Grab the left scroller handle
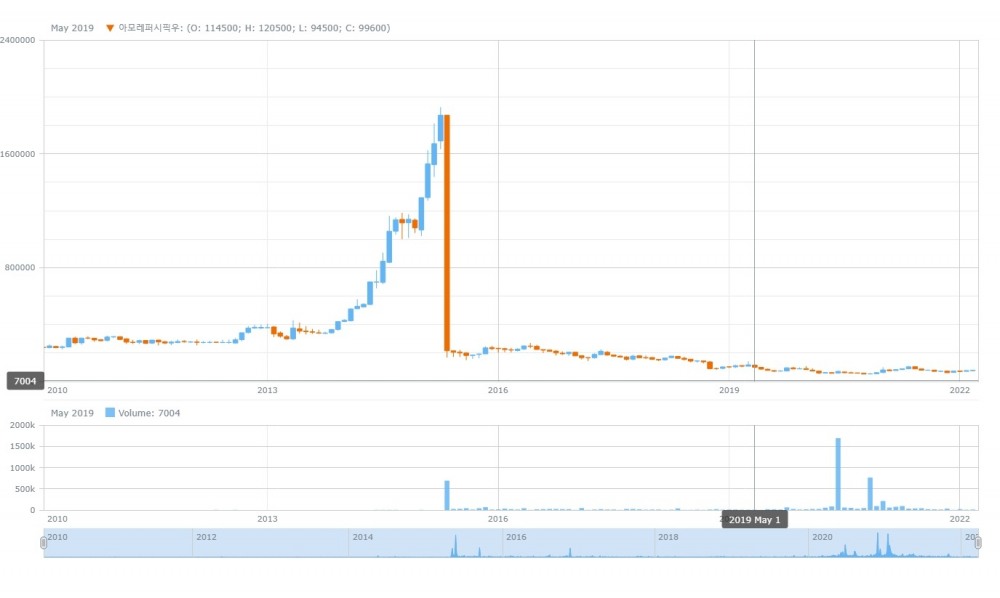Viewport: 1000px width, 598px height. point(43,542)
